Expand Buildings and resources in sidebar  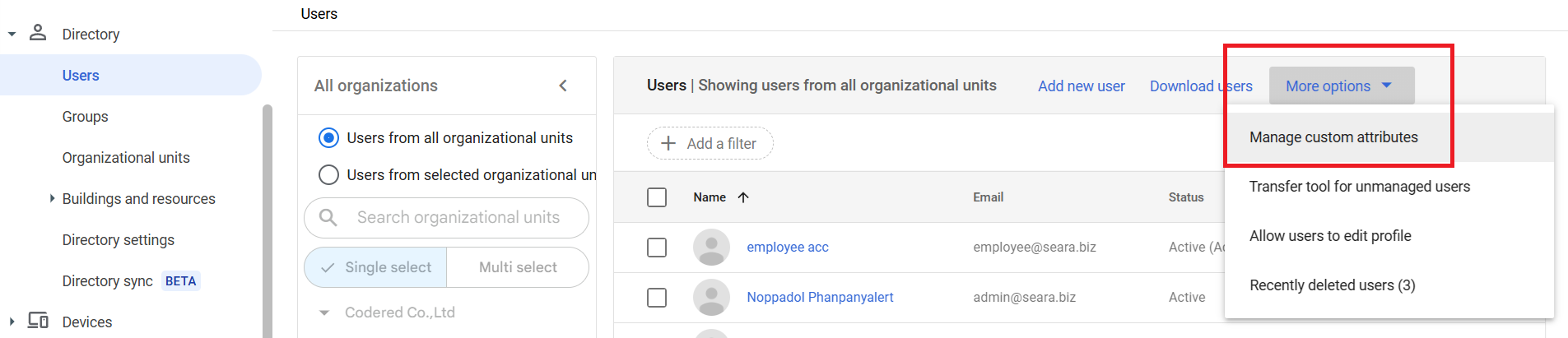coord(52,198)
